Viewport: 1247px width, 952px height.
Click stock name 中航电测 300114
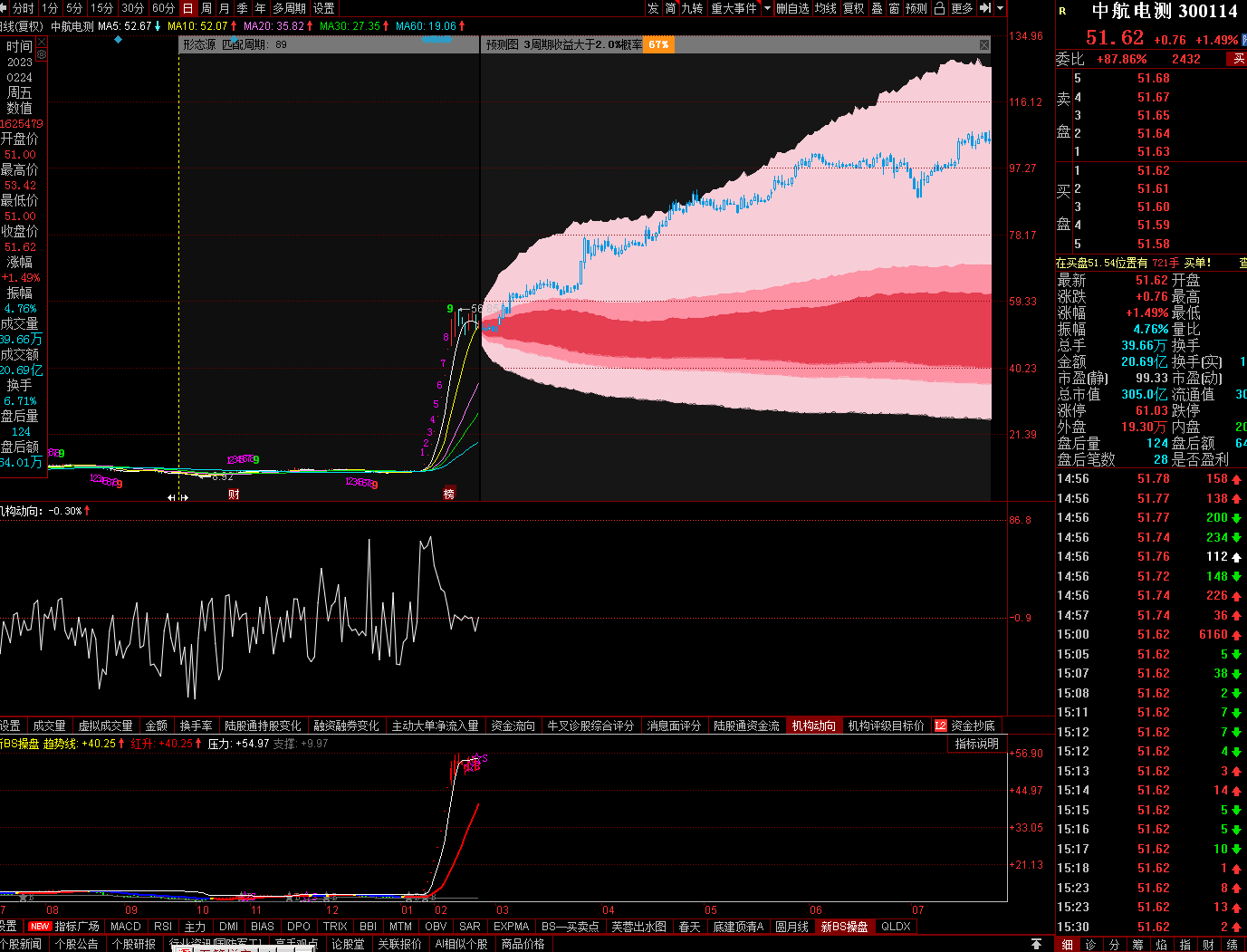[x=1165, y=12]
